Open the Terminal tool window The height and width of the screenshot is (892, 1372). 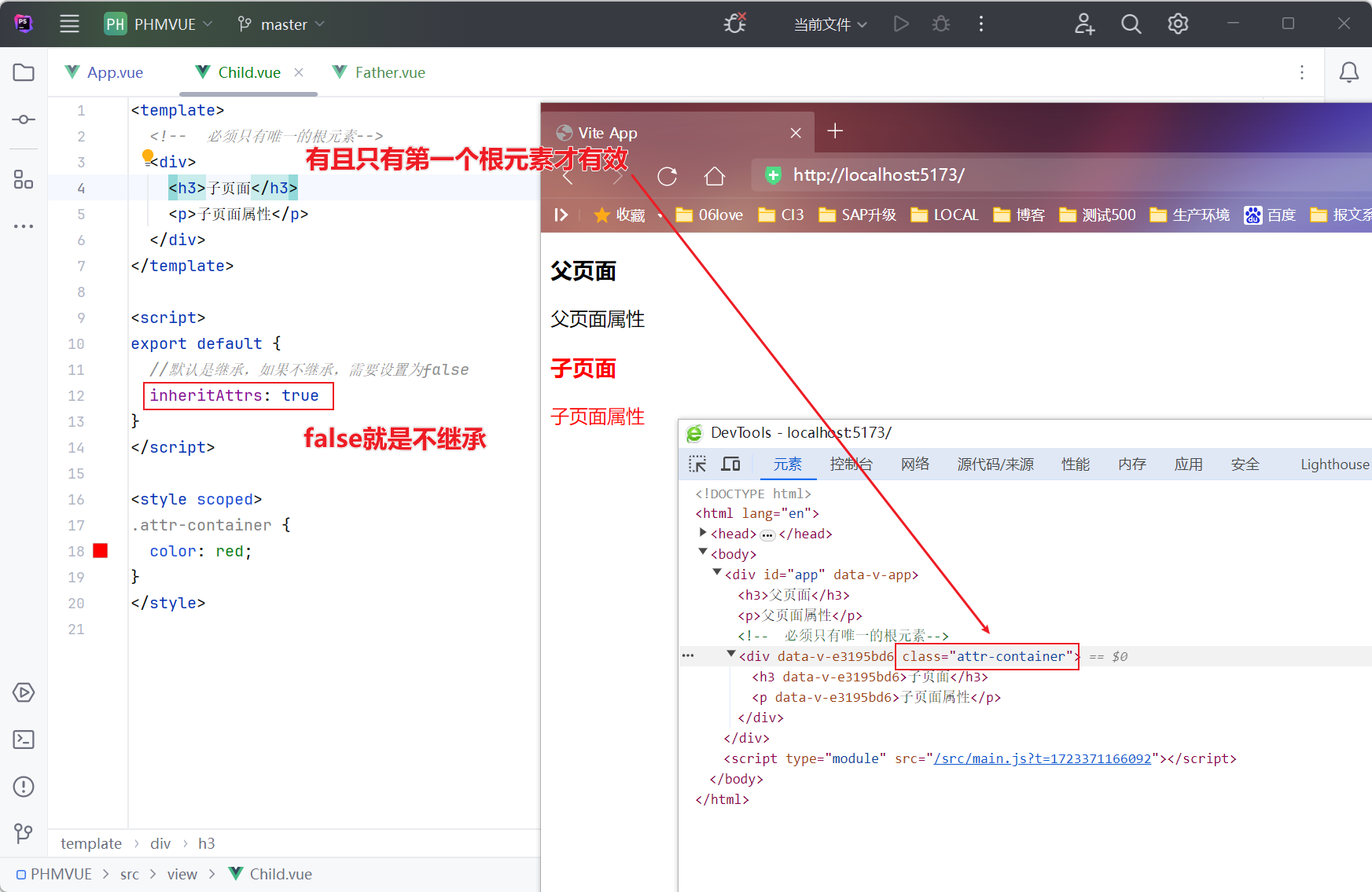click(x=24, y=740)
